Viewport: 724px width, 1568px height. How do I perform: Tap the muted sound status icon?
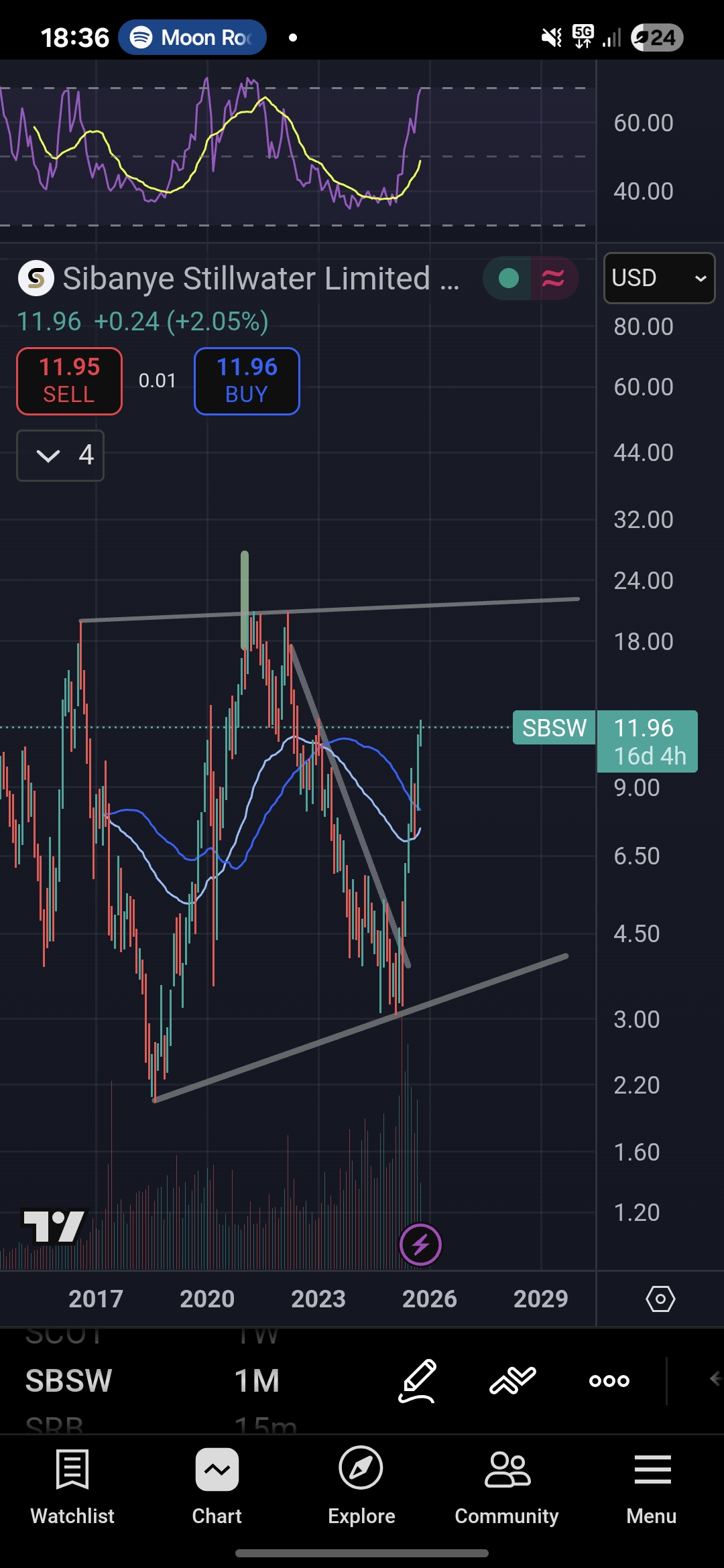coord(552,38)
